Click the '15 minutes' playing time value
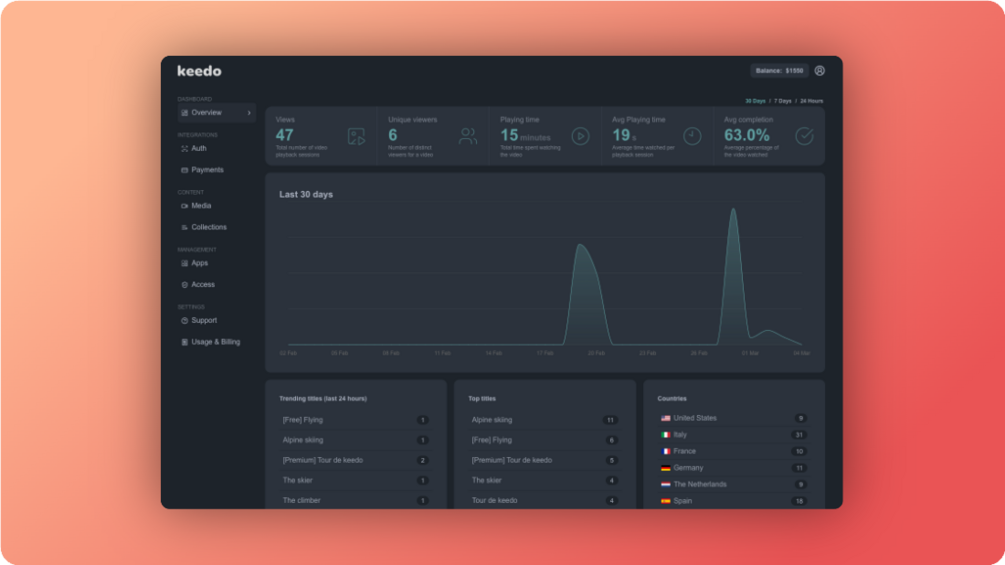 (x=525, y=135)
